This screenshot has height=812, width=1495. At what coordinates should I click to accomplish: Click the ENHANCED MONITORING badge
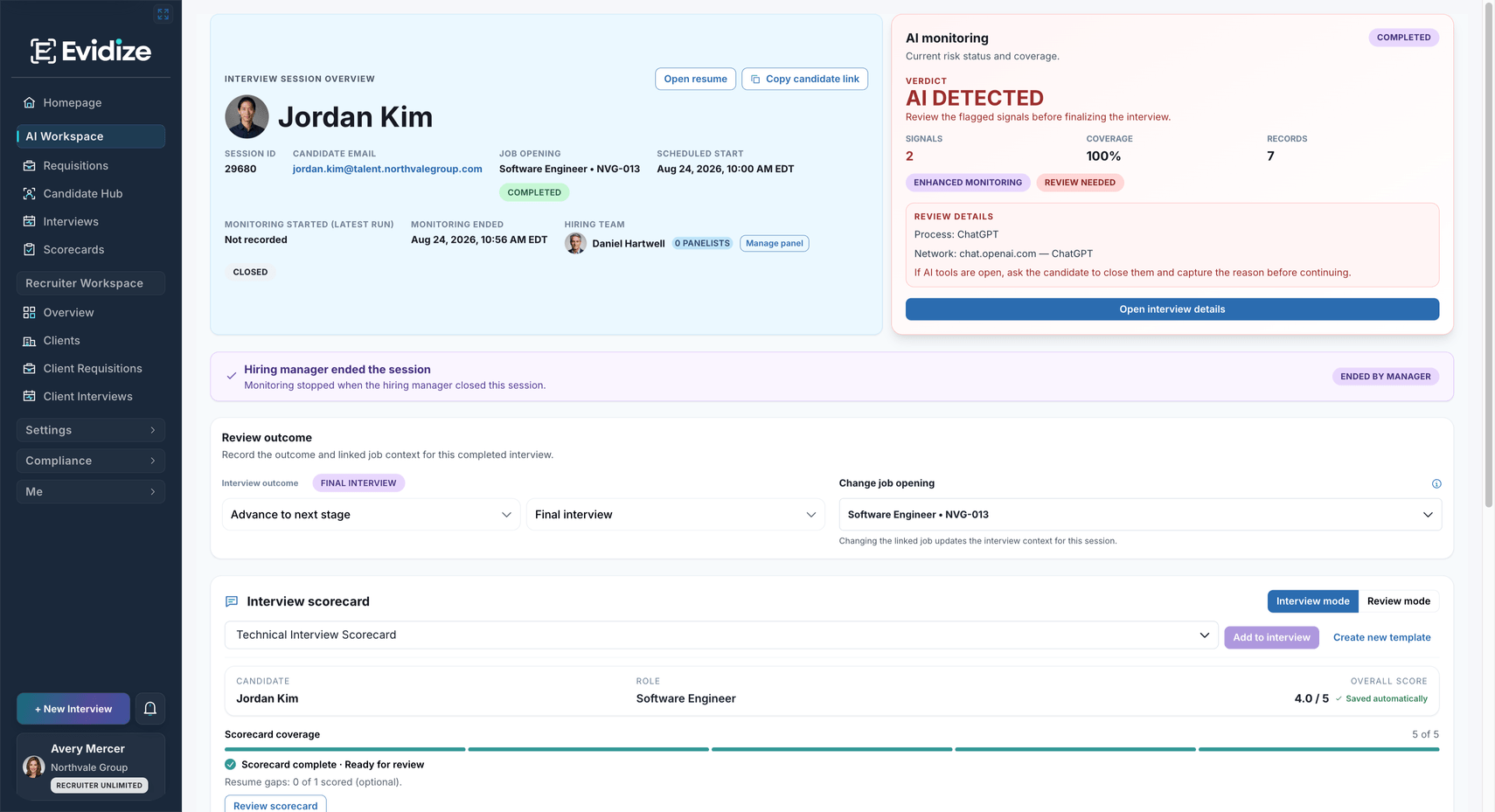point(968,183)
